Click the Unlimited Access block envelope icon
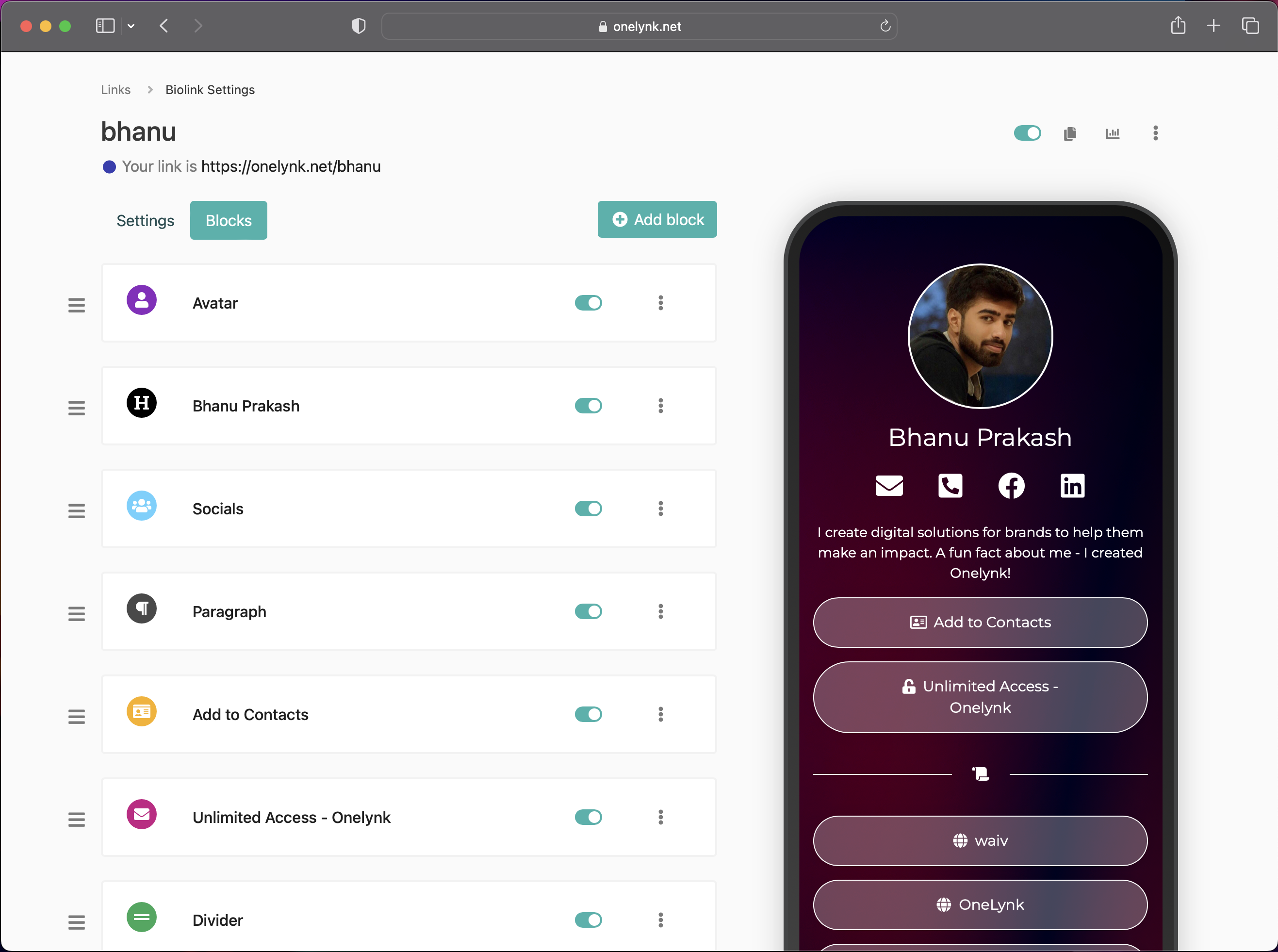This screenshot has height=952, width=1278. [142, 814]
